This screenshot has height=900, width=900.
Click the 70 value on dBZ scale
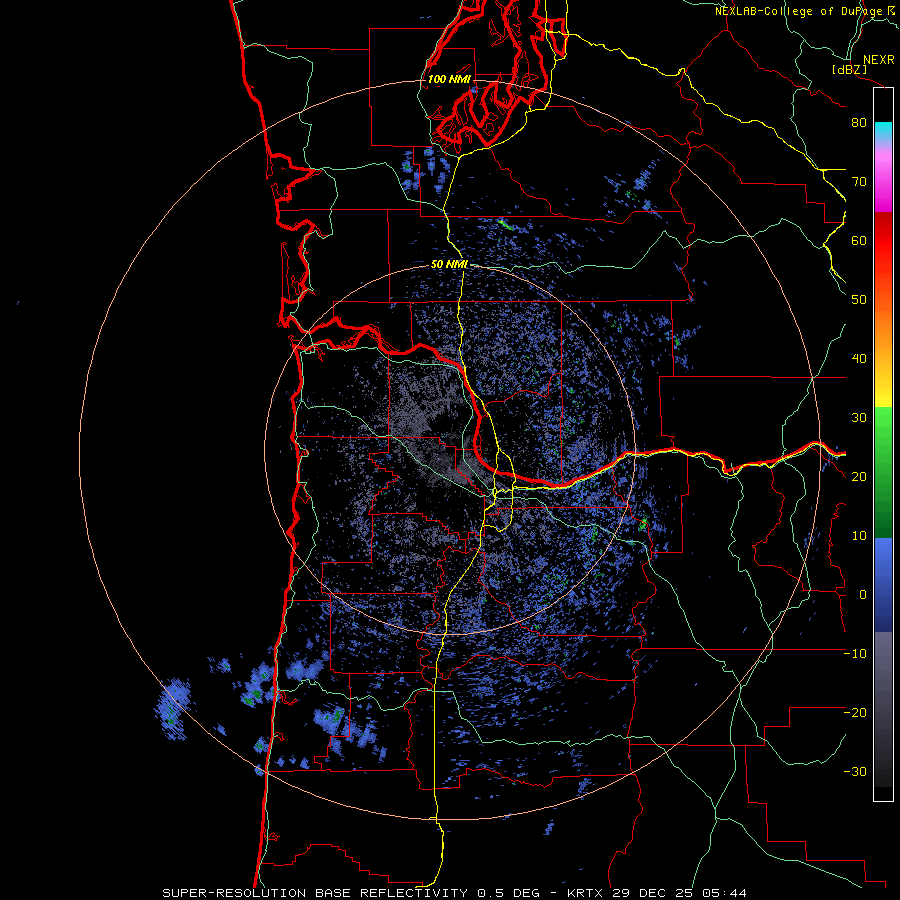(x=859, y=181)
